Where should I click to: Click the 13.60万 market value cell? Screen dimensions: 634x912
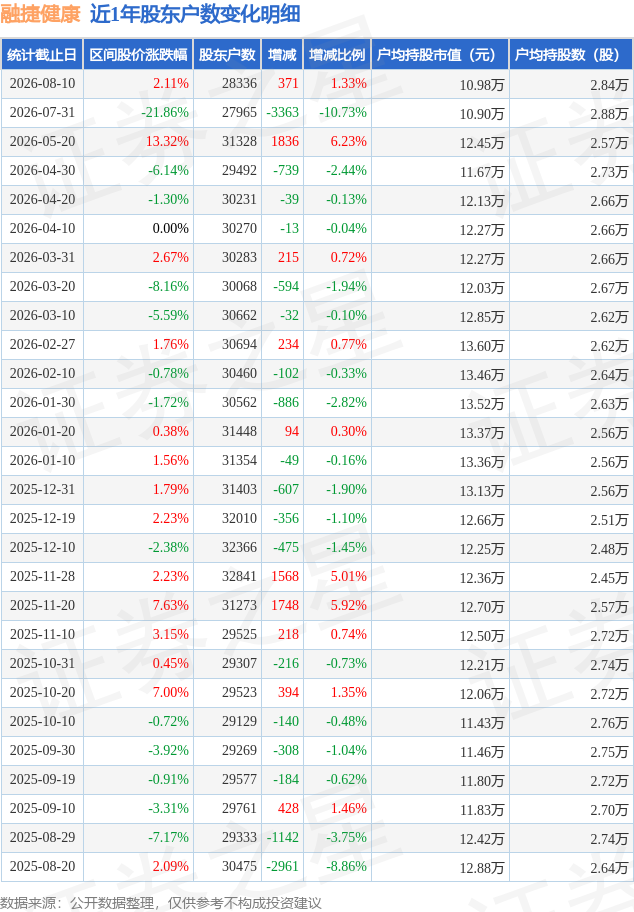482,345
